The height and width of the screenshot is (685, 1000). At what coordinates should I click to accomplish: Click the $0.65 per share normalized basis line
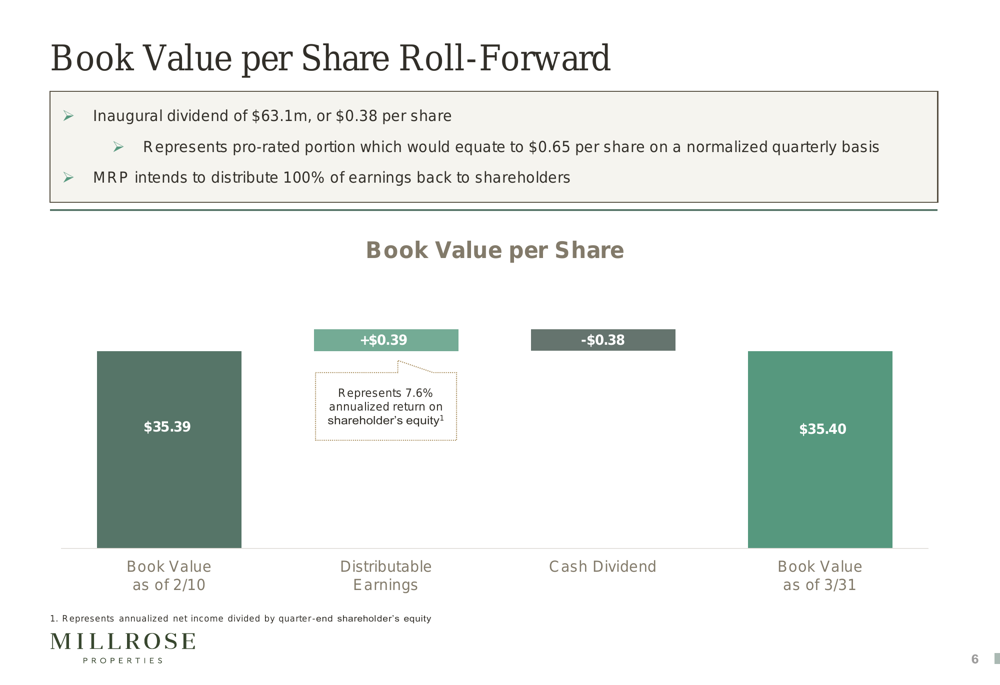[x=511, y=148]
